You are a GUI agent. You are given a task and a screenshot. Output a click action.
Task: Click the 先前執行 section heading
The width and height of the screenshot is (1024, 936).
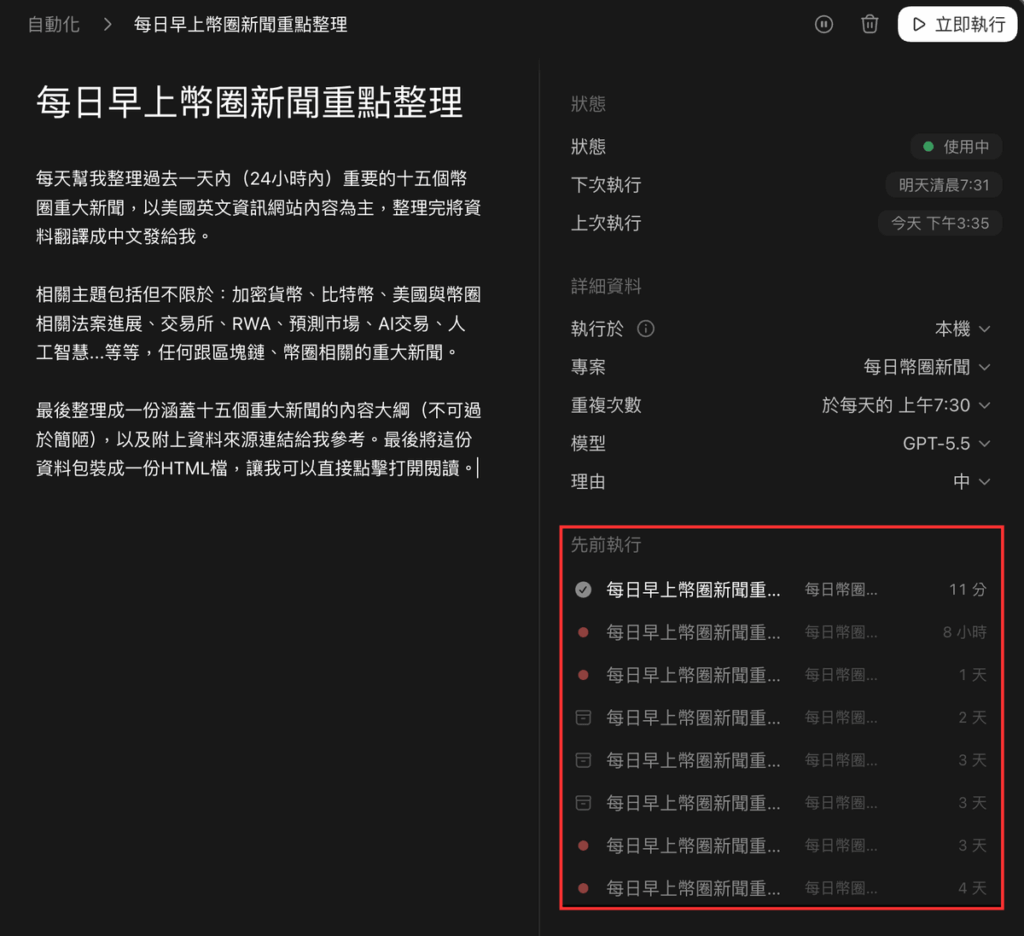coord(606,545)
